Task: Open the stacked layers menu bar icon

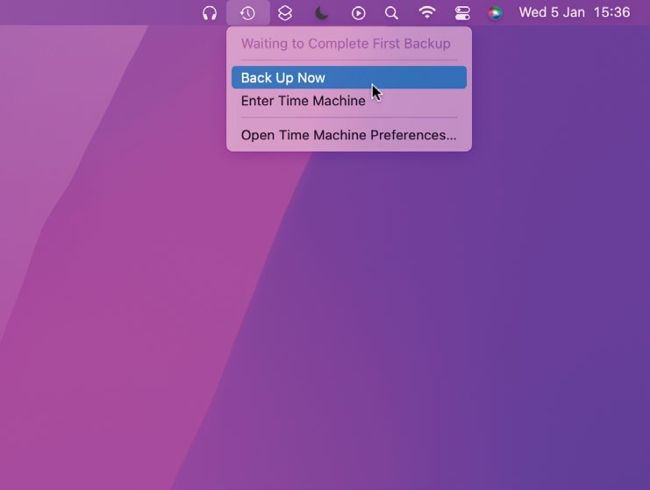Action: point(285,13)
